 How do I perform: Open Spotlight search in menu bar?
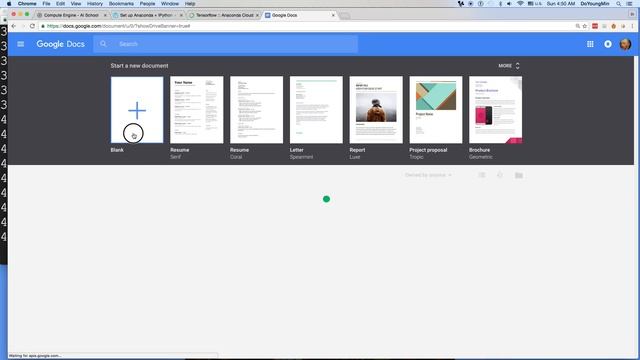click(x=619, y=4)
